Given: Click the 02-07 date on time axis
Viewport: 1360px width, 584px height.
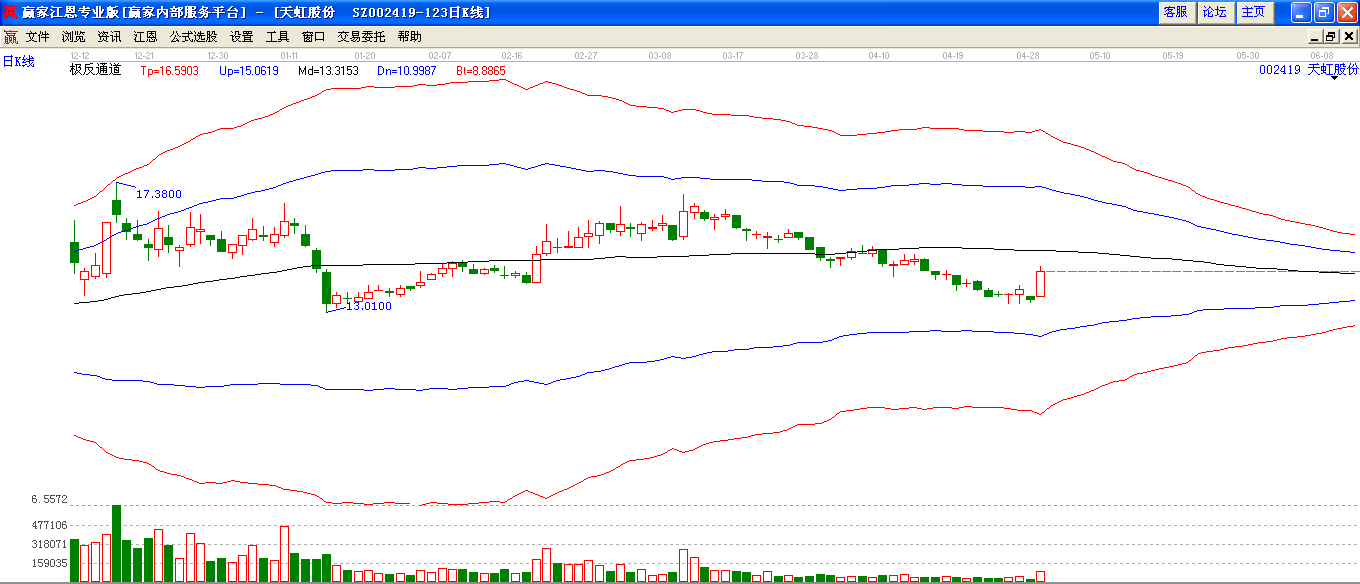Looking at the screenshot, I should point(439,55).
